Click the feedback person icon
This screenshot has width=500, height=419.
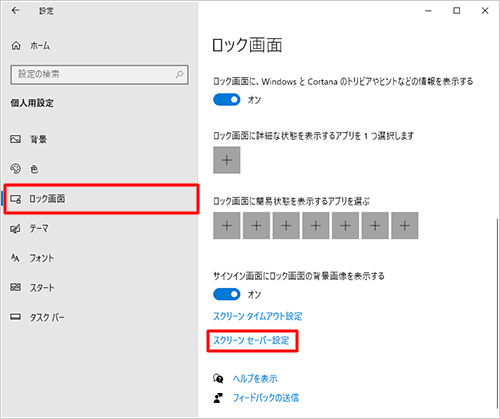218,398
